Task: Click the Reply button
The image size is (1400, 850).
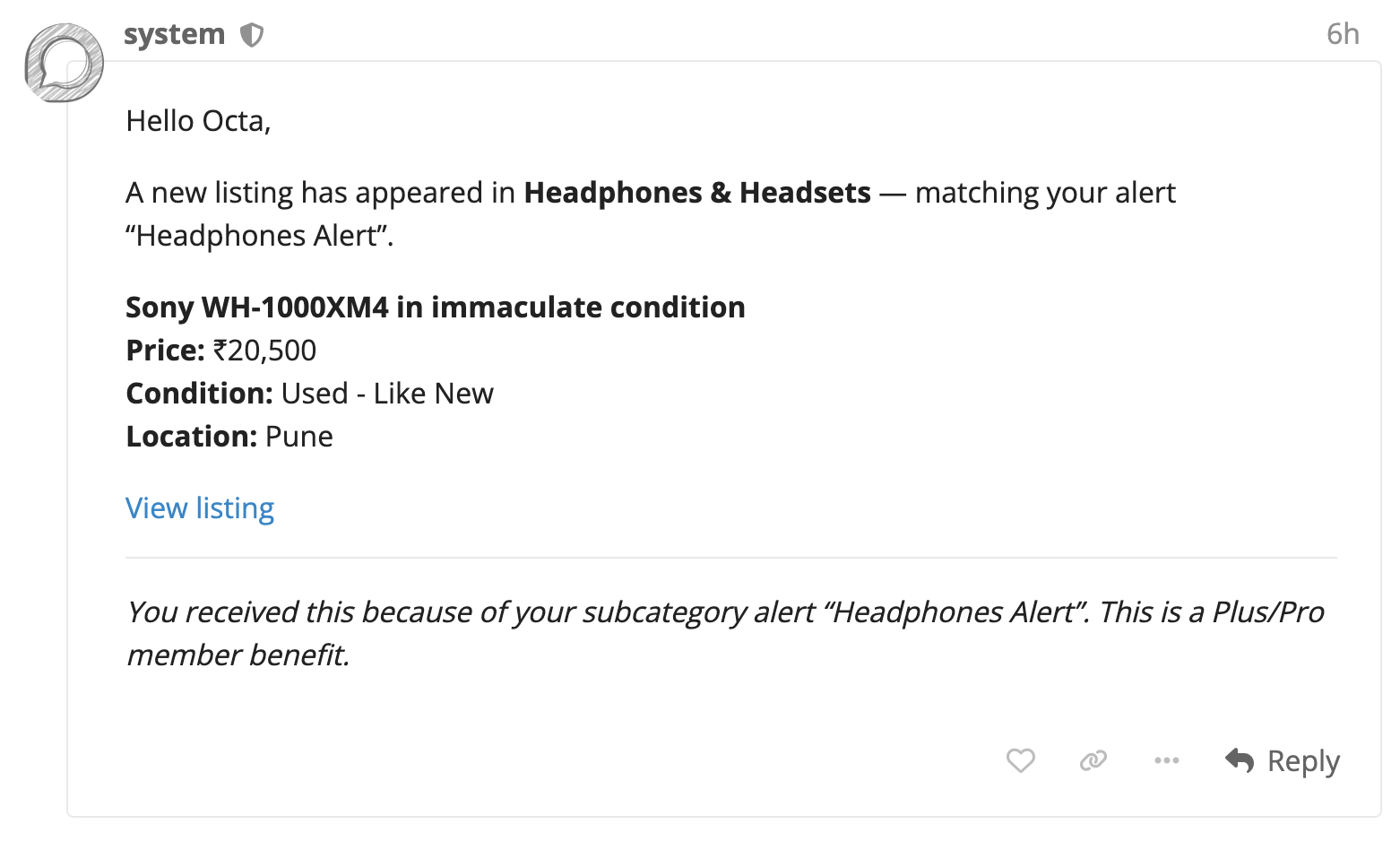Action: (1283, 760)
